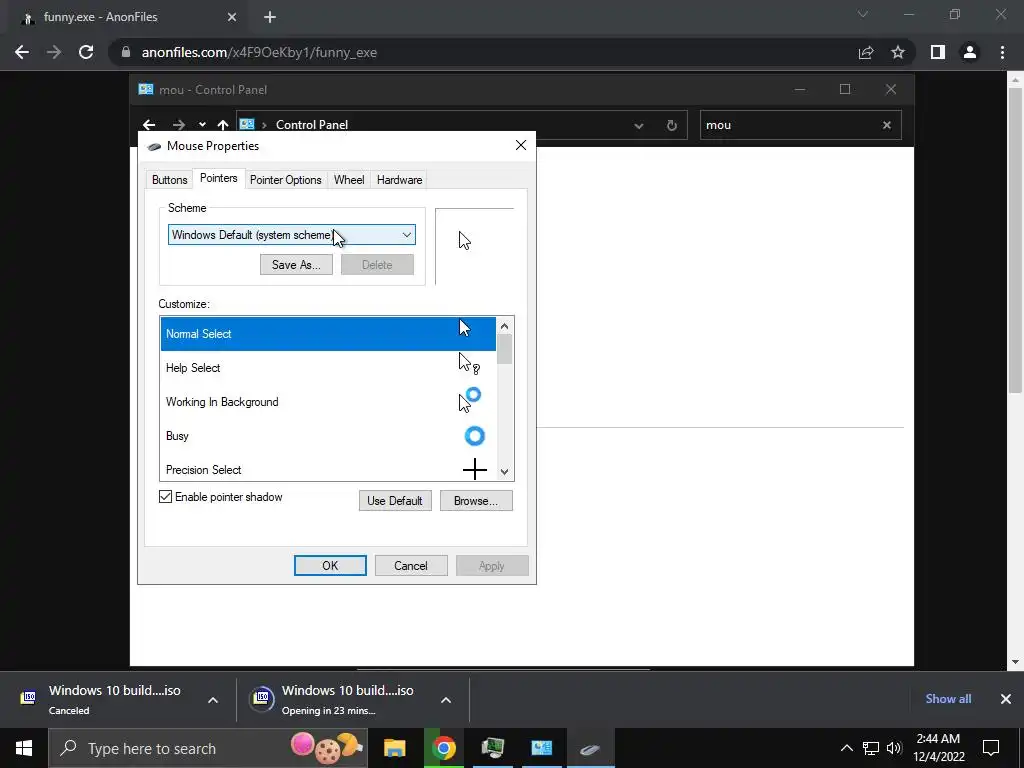Click the padlock site info icon
The height and width of the screenshot is (768, 1024).
point(126,52)
